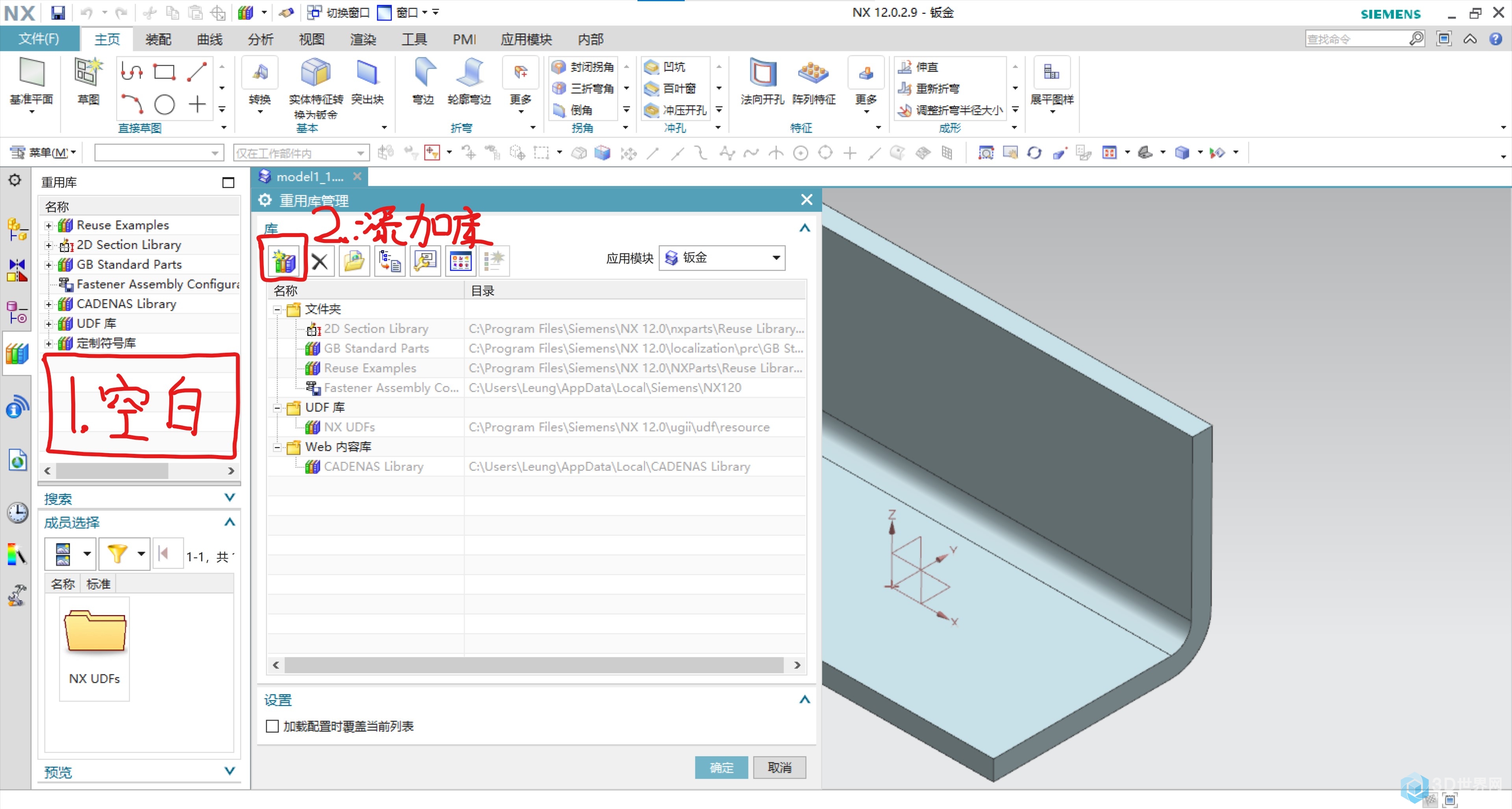Switch to the 分析 ribbon tab
Viewport: 1512px width, 809px height.
[x=261, y=39]
